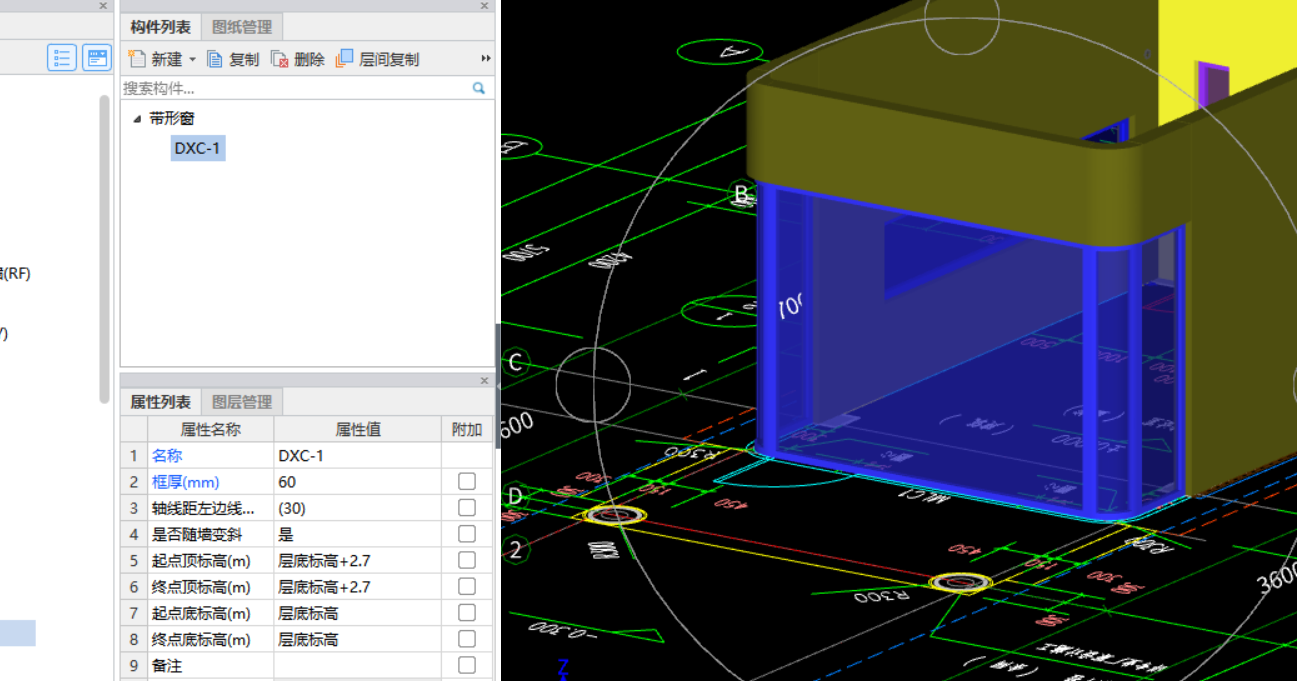Click the (30) axis offset value
Viewport: 1297px width, 681px height.
click(x=357, y=508)
